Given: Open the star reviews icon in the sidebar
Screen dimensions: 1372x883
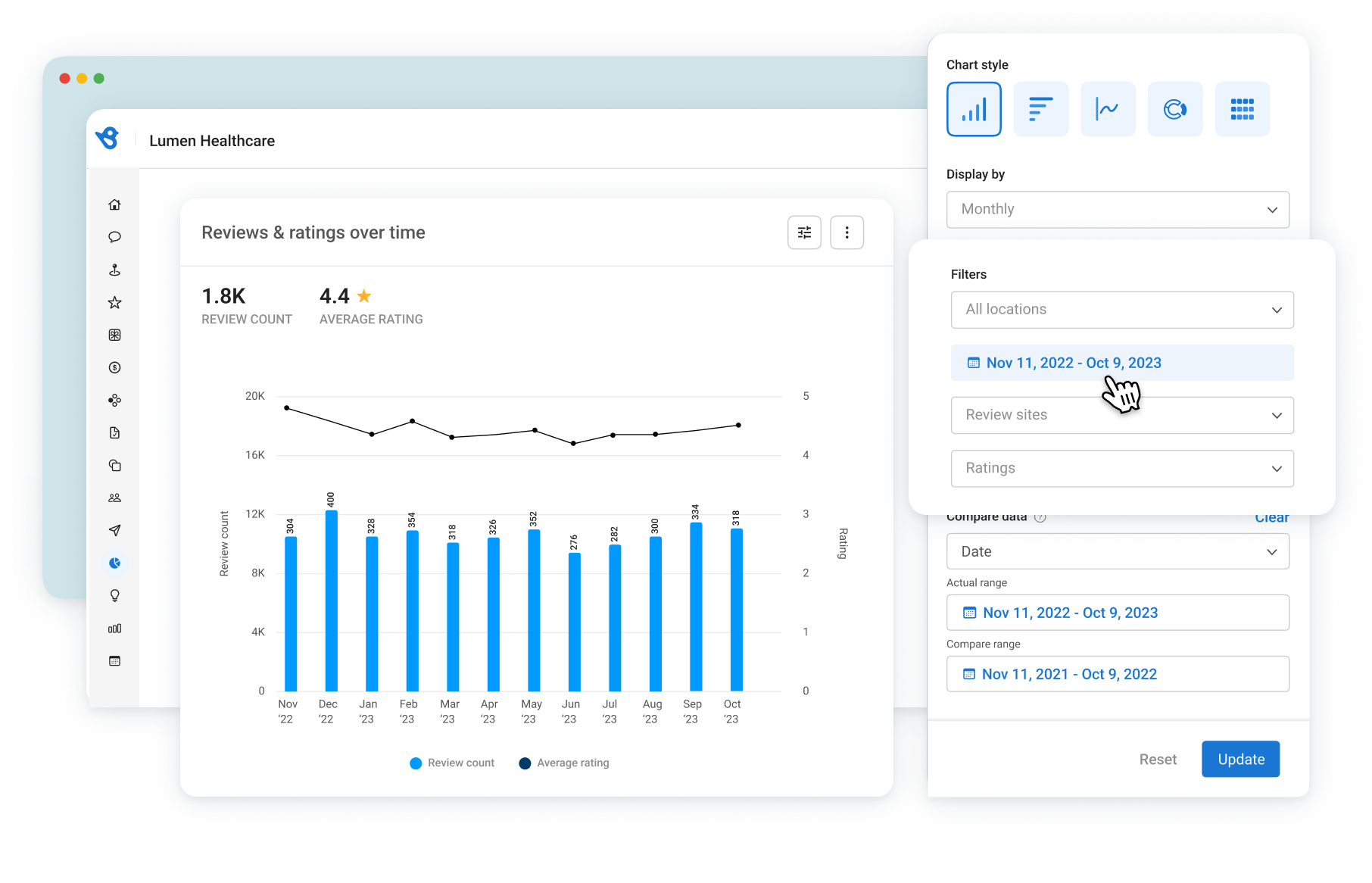Looking at the screenshot, I should point(114,303).
